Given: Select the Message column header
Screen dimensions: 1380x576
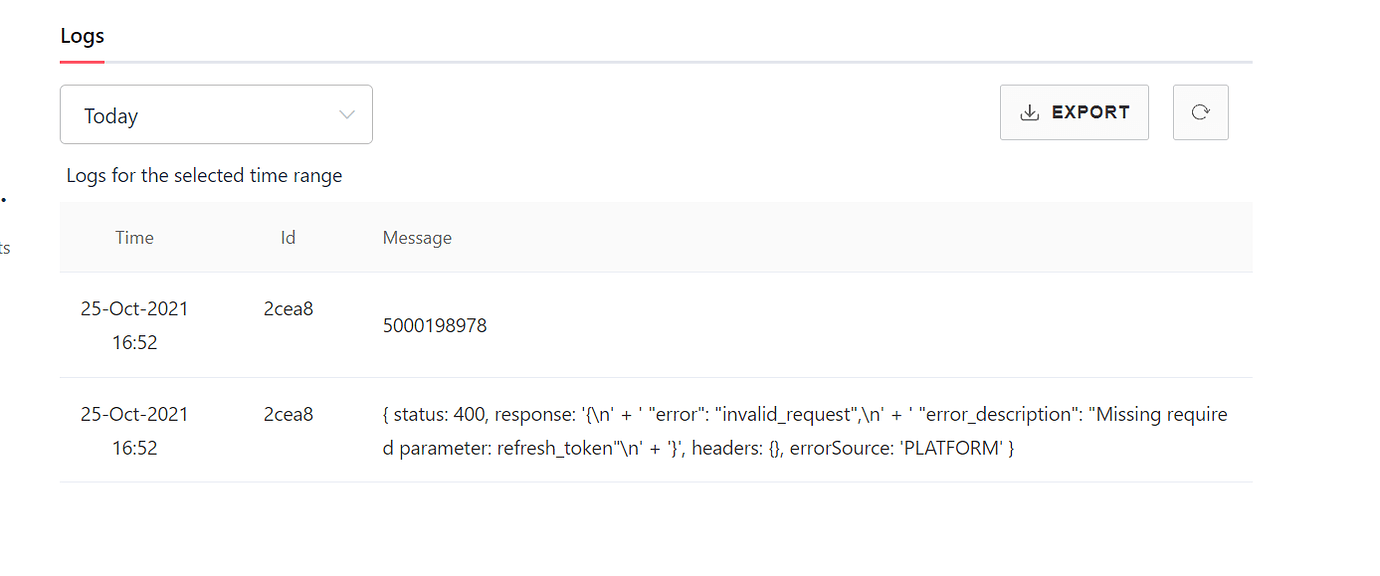Looking at the screenshot, I should pyautogui.click(x=417, y=237).
